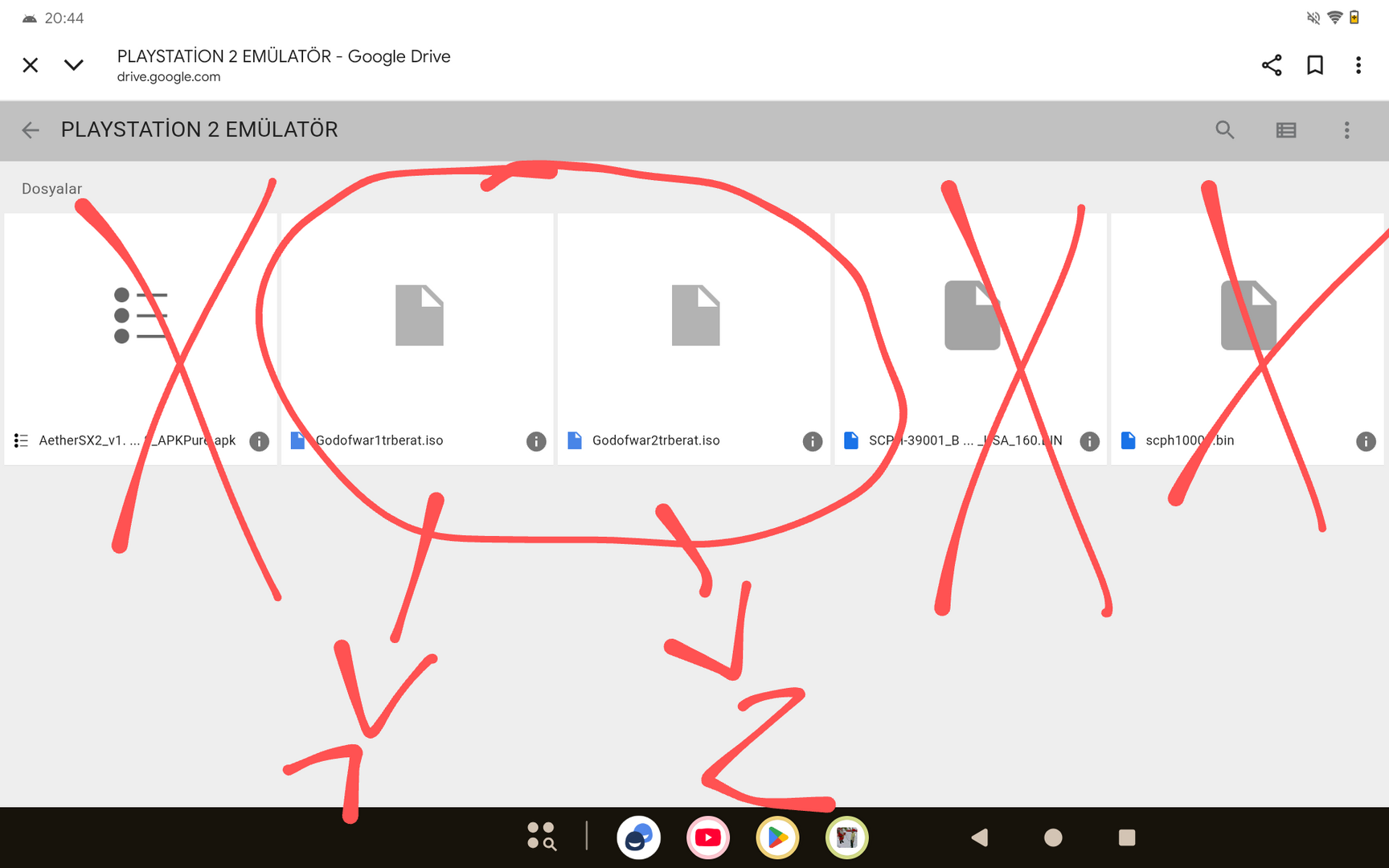Show info for scph10000.bin file
Image resolution: width=1389 pixels, height=868 pixels.
(x=1366, y=441)
